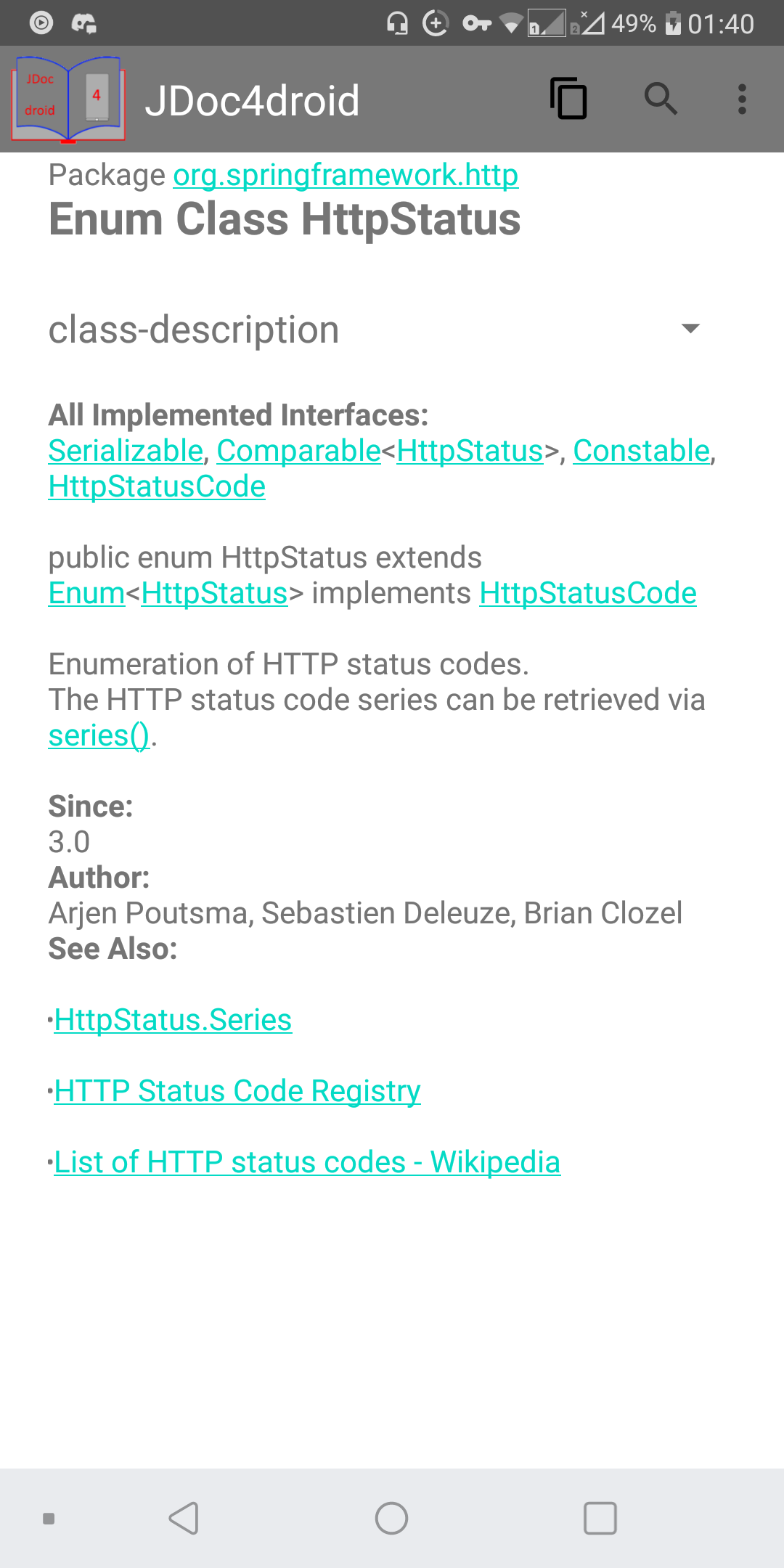Viewport: 784px width, 1568px height.
Task: Open the Enum superclass link
Action: point(86,593)
